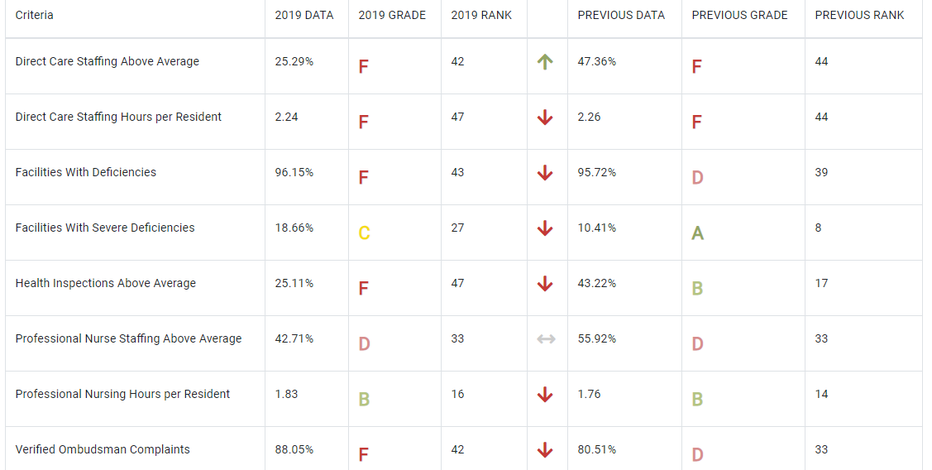Click gray sideways arrow in Professional Nurse Staffing row
The width and height of the screenshot is (932, 470).
[546, 339]
